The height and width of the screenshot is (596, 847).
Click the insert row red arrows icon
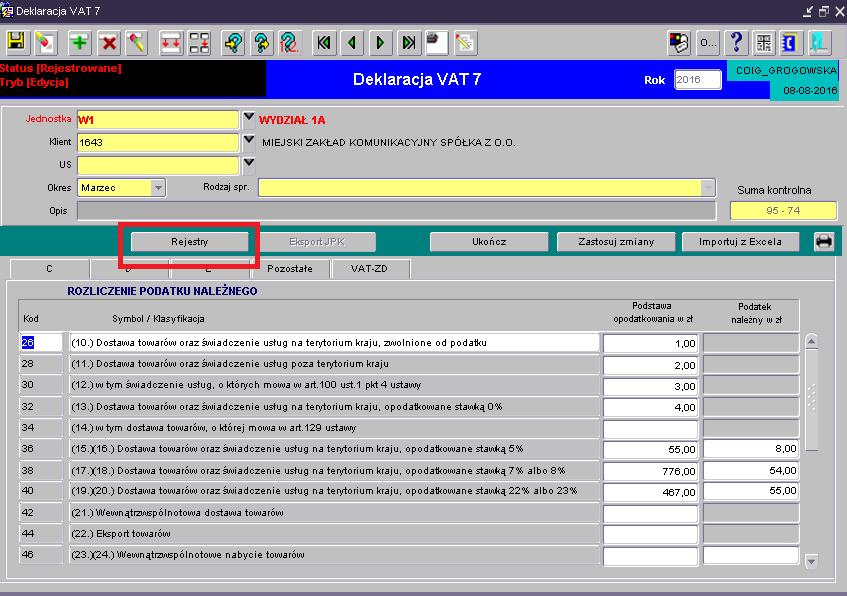(171, 42)
